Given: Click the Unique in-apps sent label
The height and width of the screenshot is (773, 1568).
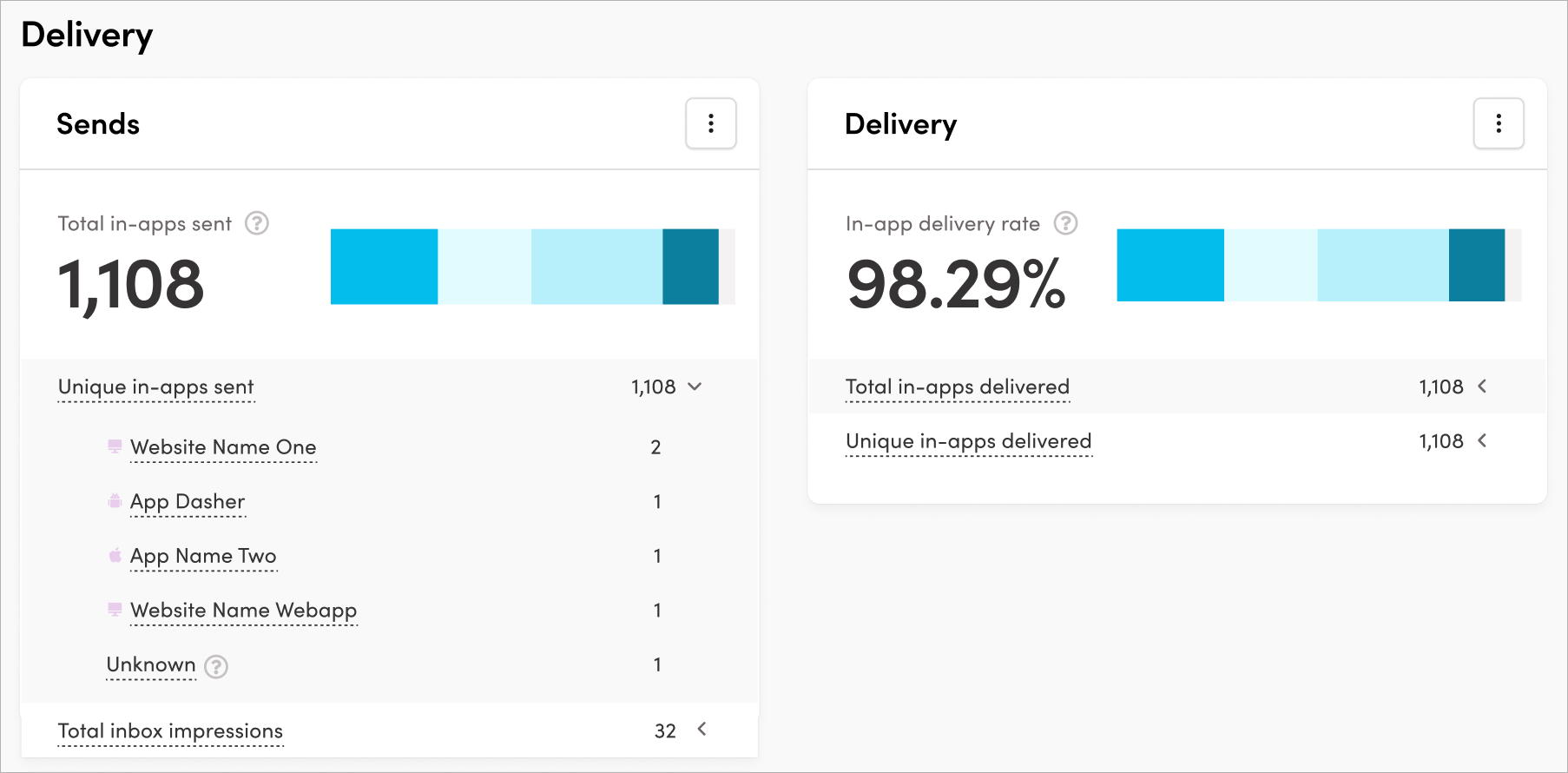Looking at the screenshot, I should [156, 387].
